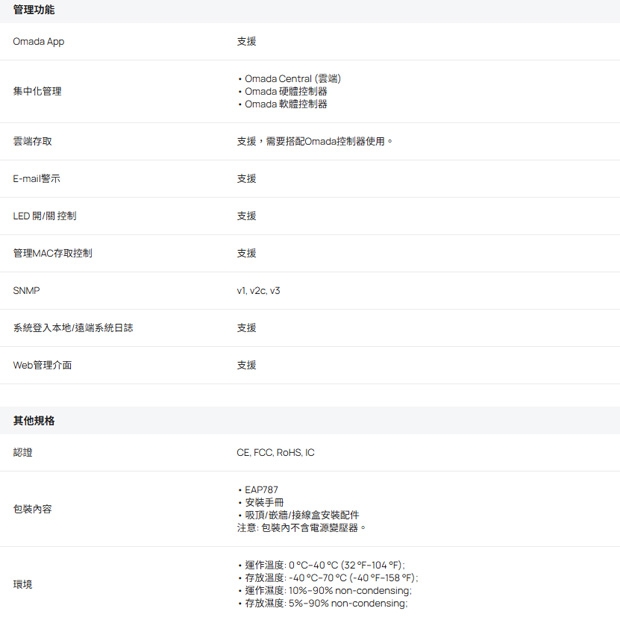Click 支援 value in Web管理介面 row
The image size is (620, 620).
(x=246, y=365)
